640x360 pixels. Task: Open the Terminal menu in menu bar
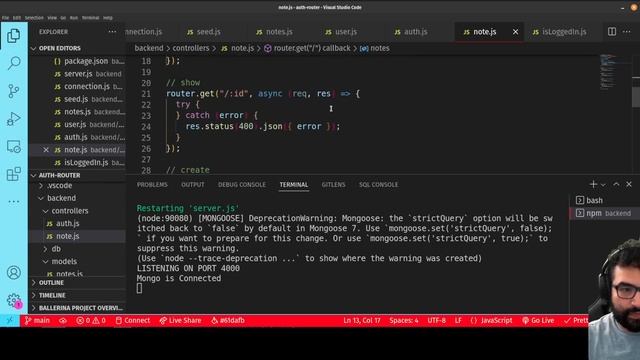click(x=90, y=18)
